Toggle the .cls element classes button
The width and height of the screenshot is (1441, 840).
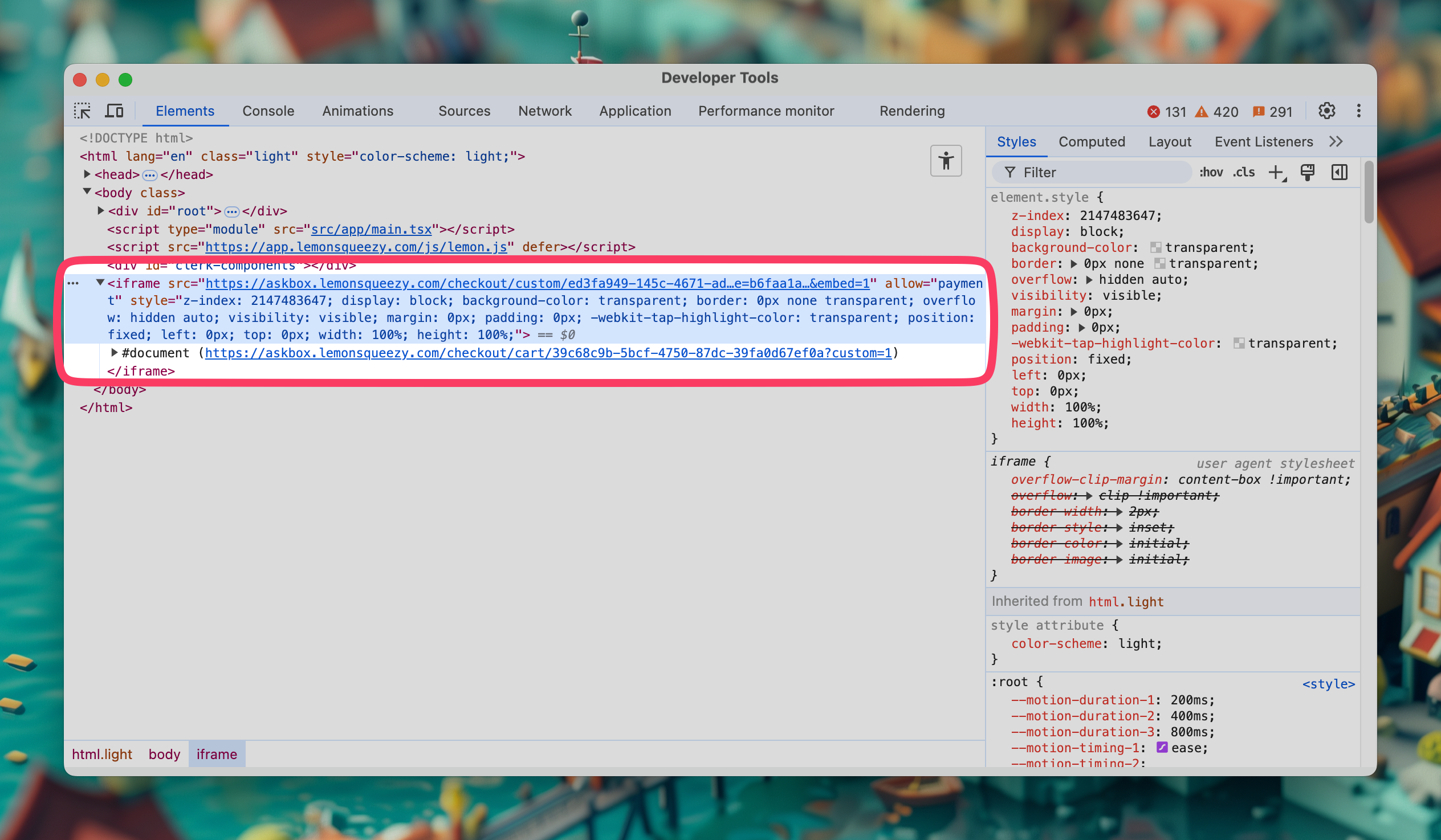click(1244, 172)
